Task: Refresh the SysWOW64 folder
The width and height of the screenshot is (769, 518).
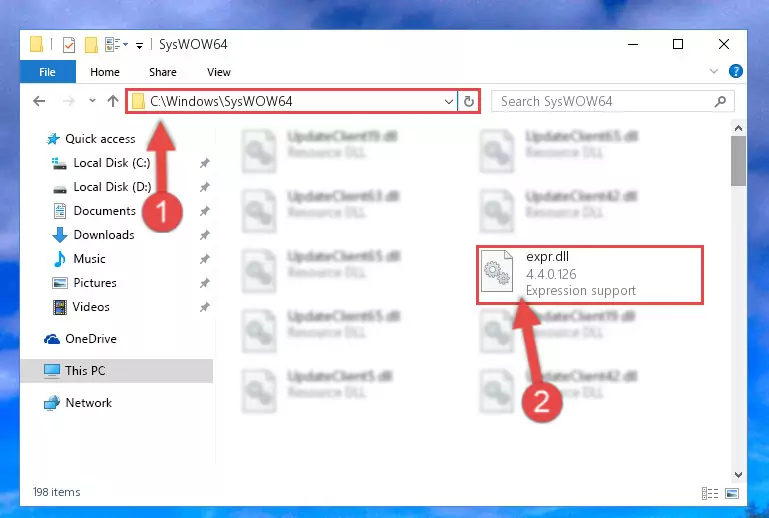Action: pyautogui.click(x=469, y=102)
